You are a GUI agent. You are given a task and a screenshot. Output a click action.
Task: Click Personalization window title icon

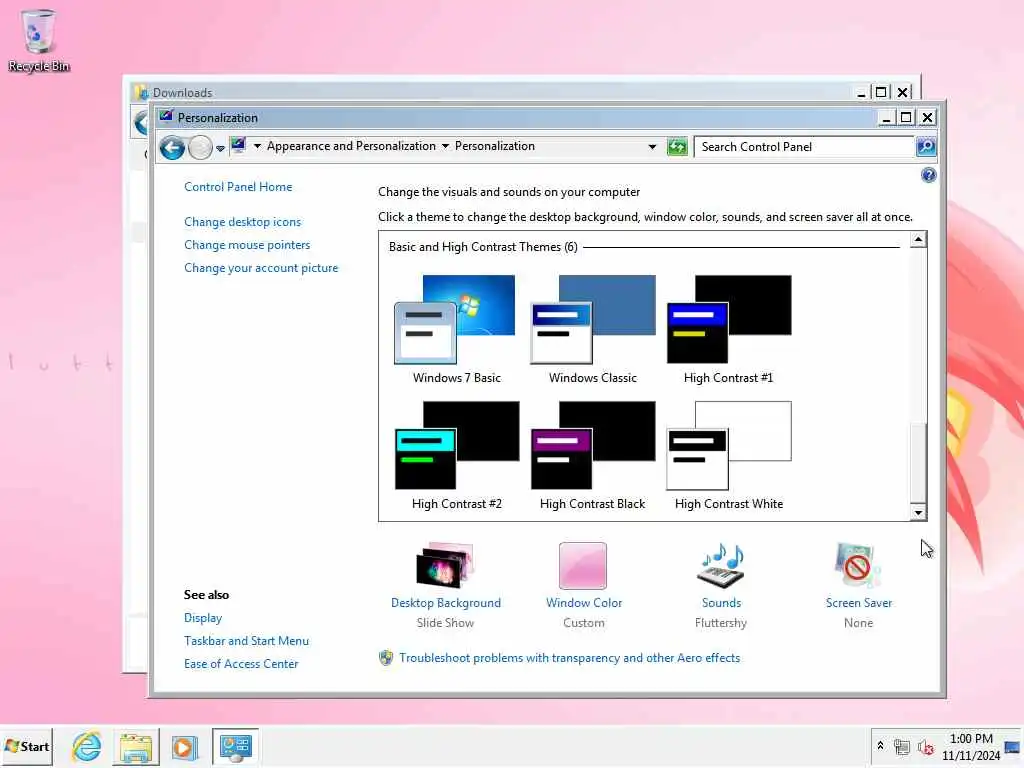(166, 117)
